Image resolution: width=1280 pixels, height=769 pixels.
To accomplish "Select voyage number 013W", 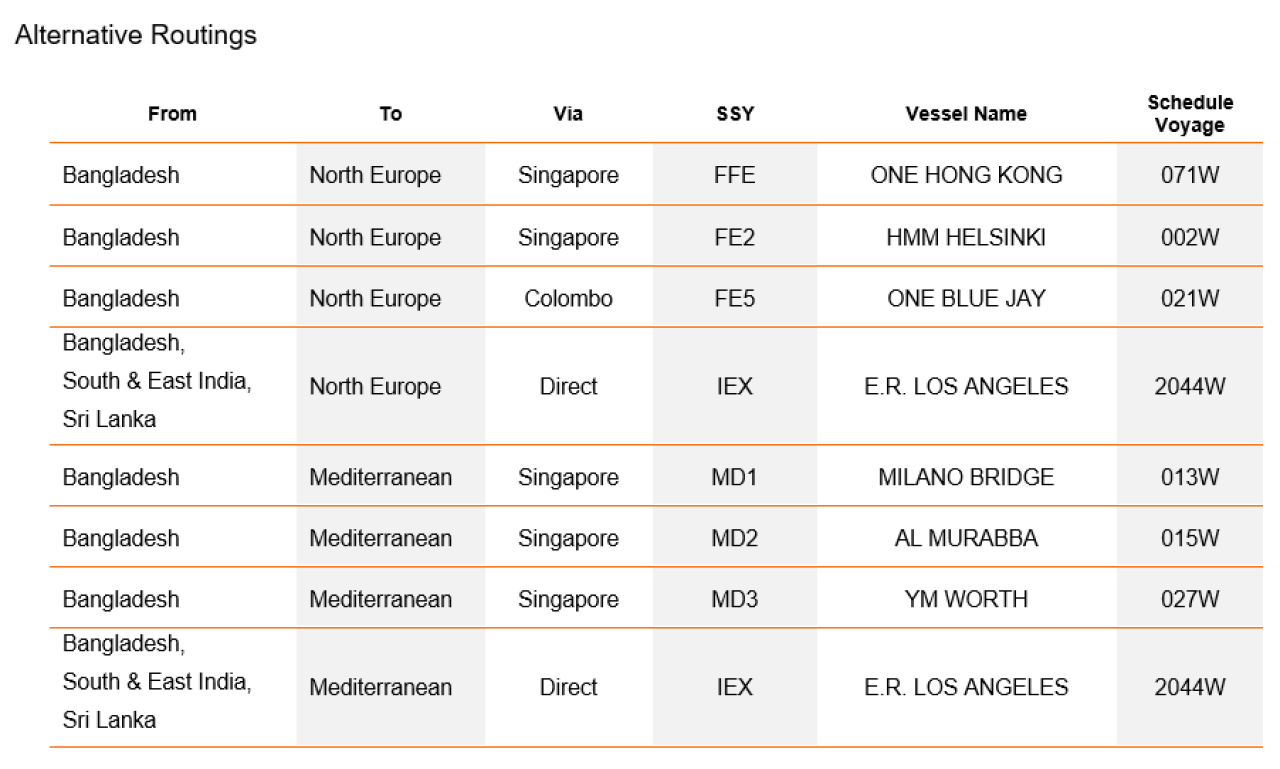I will point(1190,477).
